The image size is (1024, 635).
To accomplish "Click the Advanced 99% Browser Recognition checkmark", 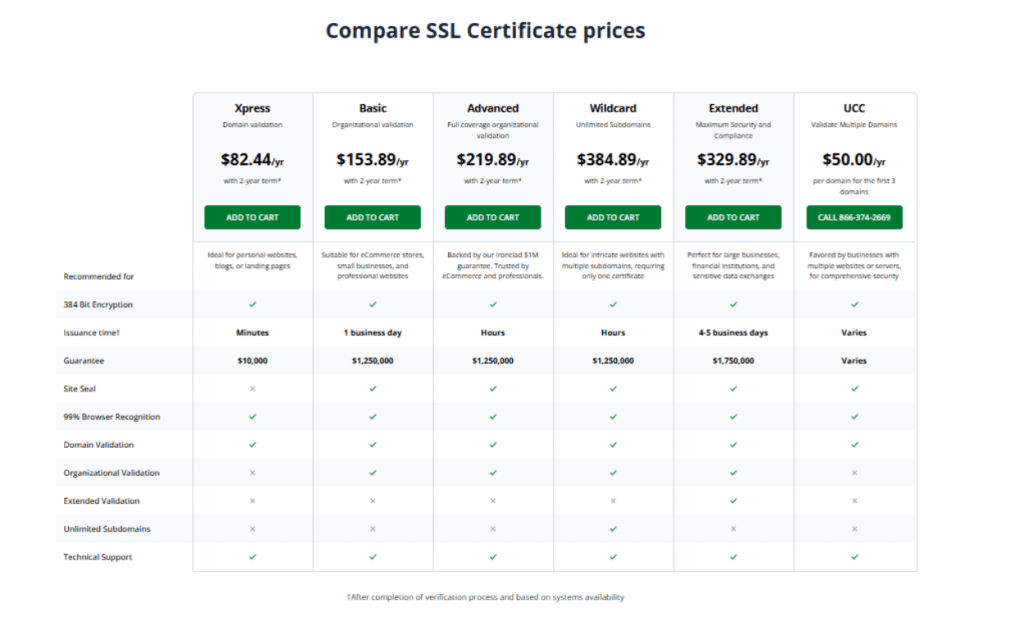I will click(492, 417).
